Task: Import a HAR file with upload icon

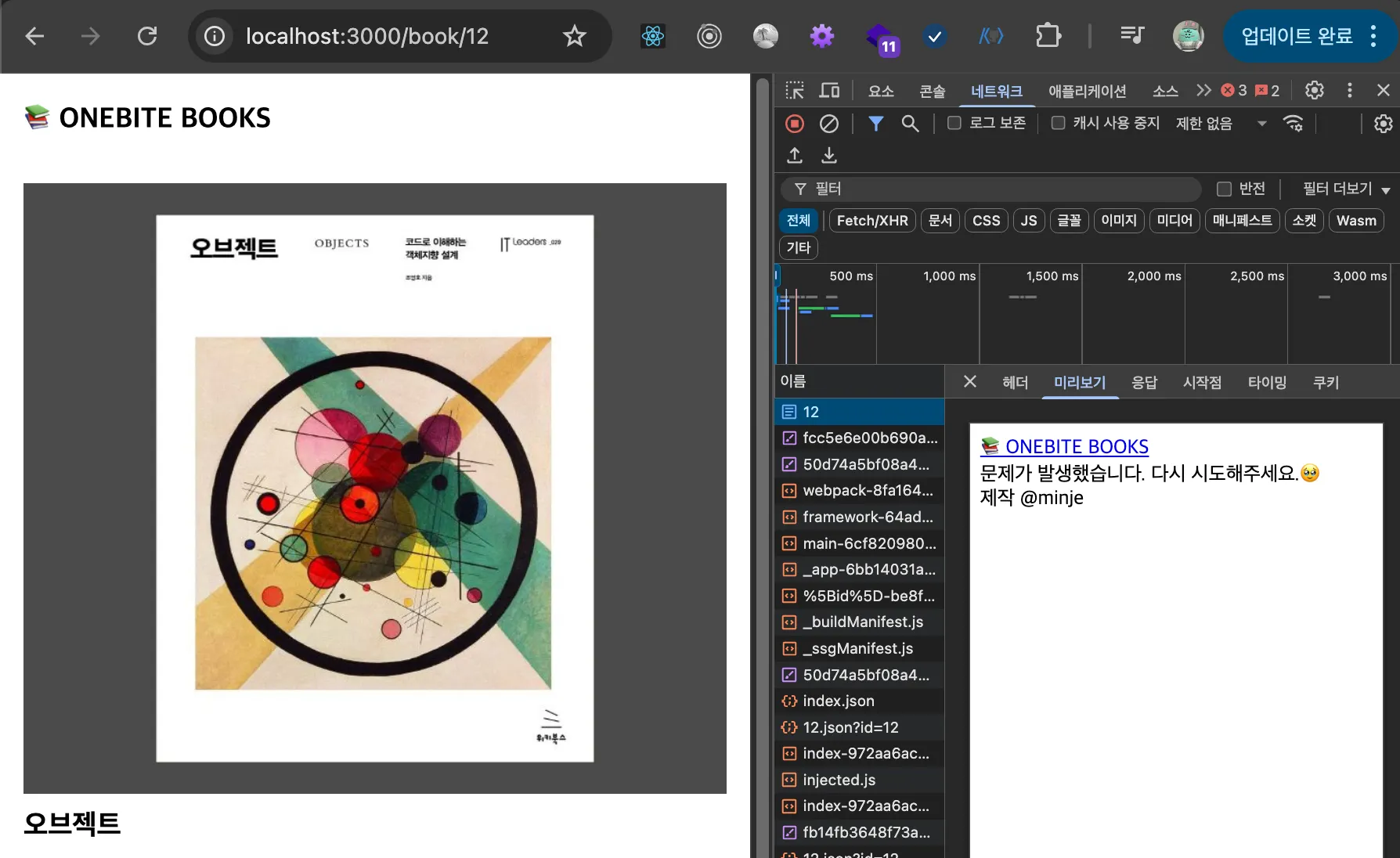Action: 795,156
